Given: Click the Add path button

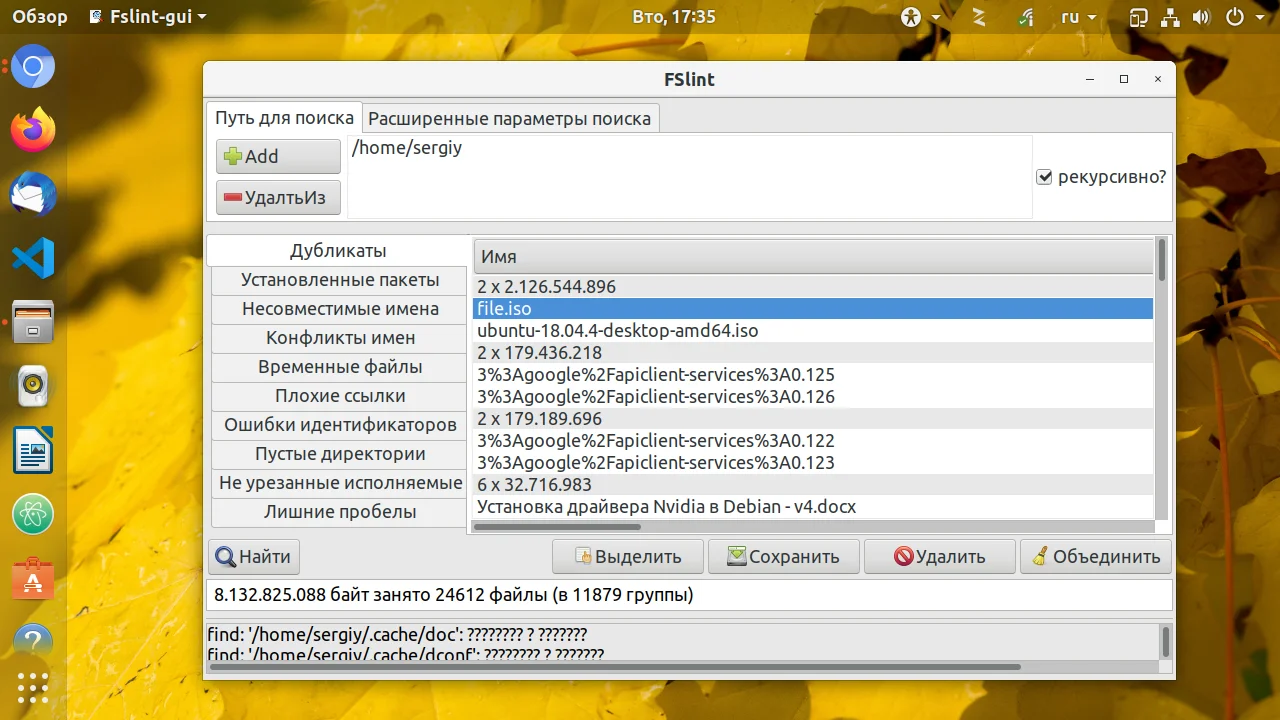Looking at the screenshot, I should (x=278, y=156).
